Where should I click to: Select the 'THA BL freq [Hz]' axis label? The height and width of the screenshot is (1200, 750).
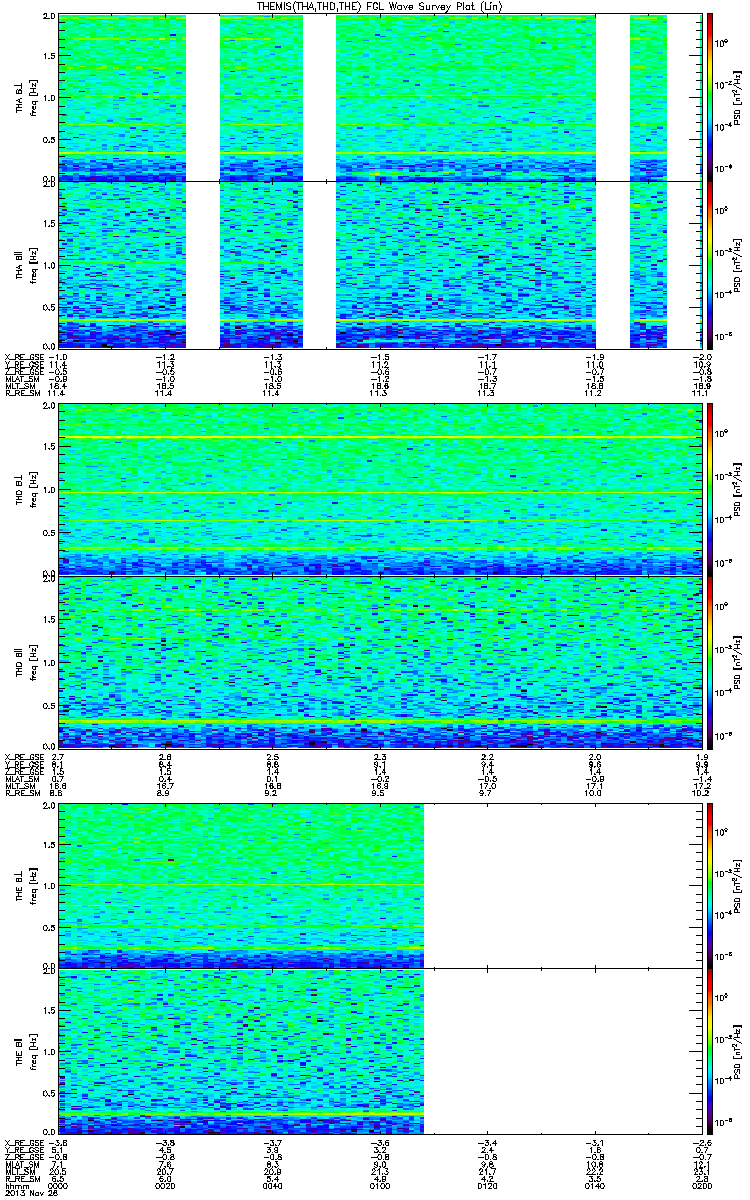point(26,98)
